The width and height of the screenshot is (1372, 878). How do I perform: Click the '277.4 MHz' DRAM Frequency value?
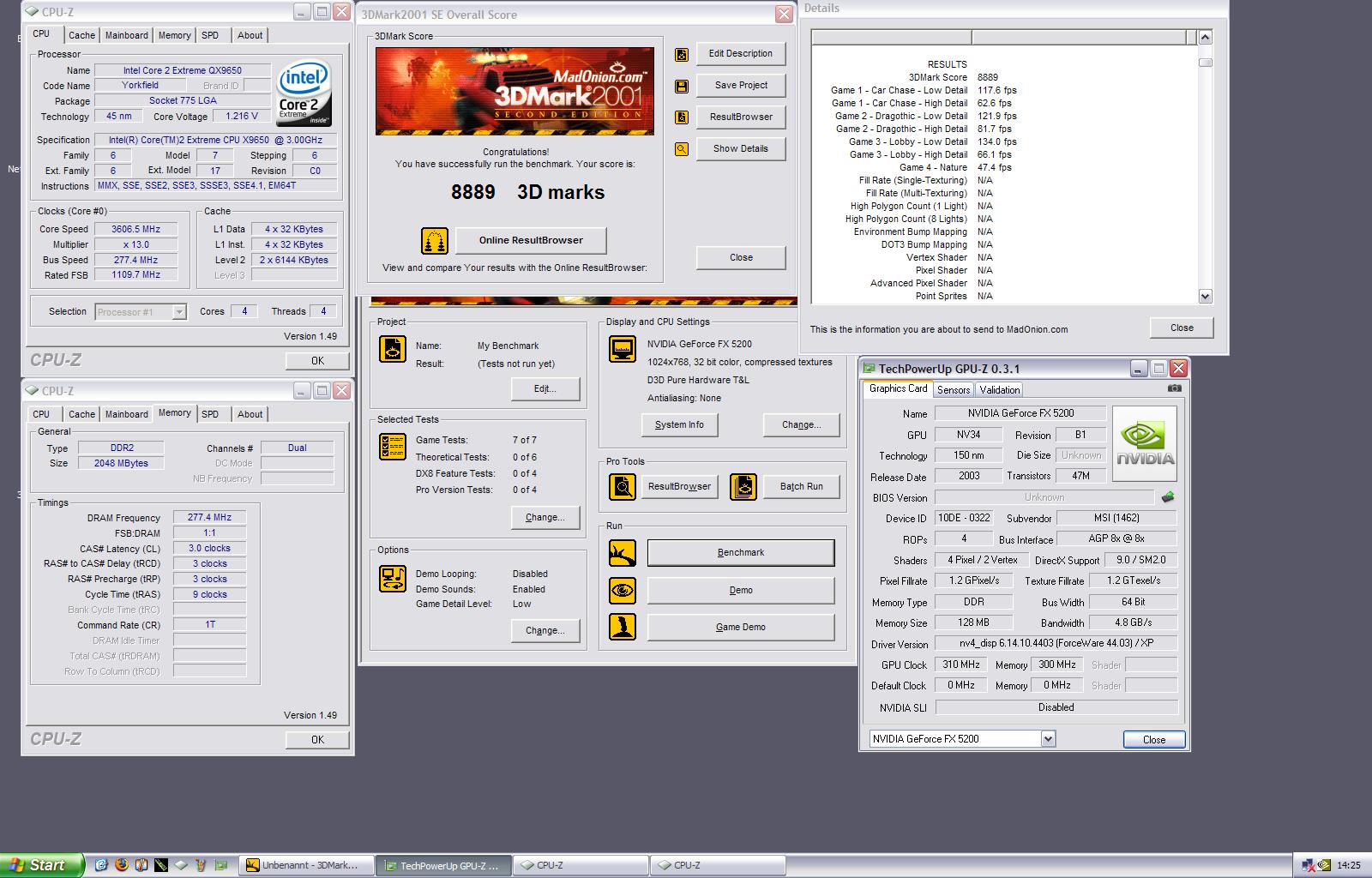pos(209,518)
